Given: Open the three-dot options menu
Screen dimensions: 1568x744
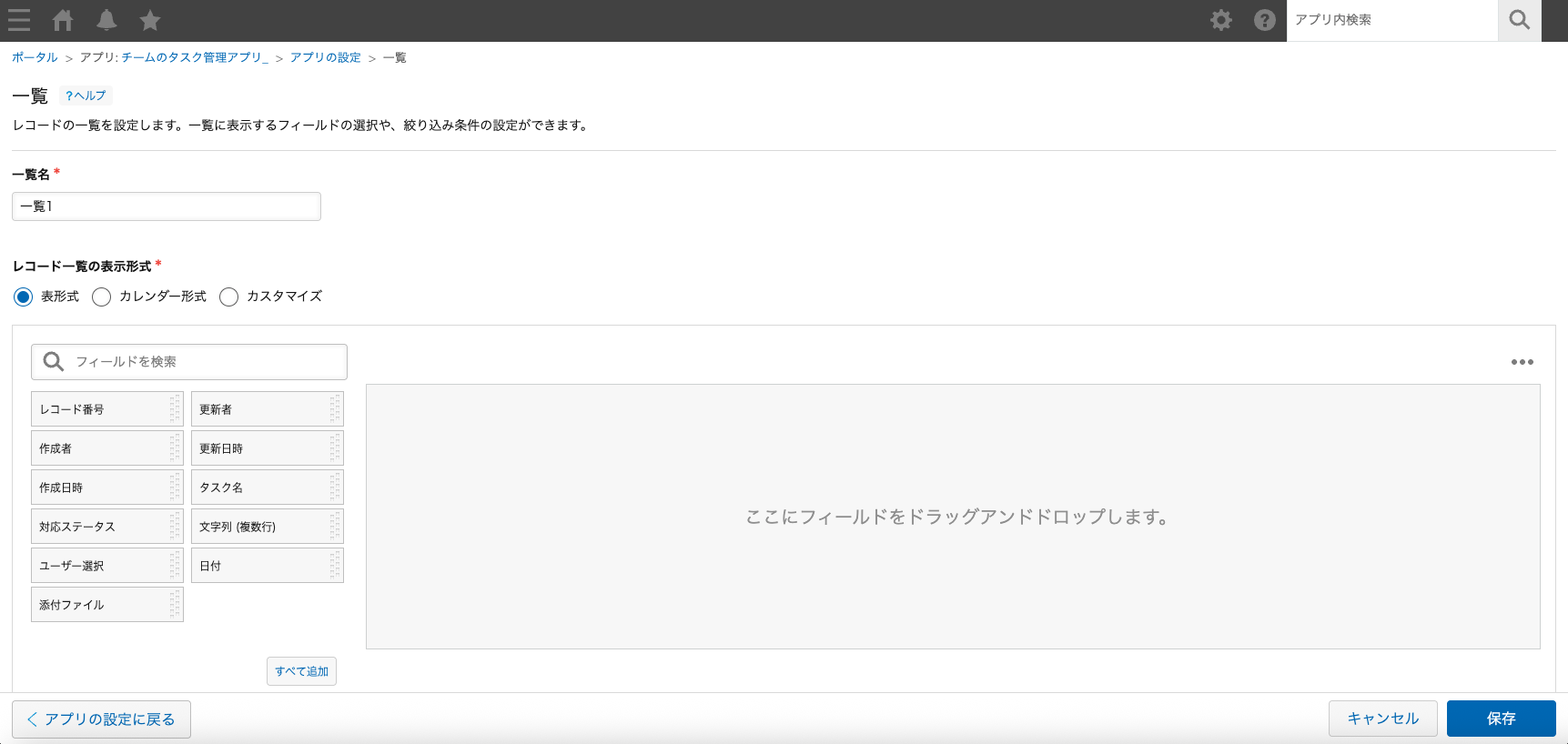Looking at the screenshot, I should (x=1522, y=362).
